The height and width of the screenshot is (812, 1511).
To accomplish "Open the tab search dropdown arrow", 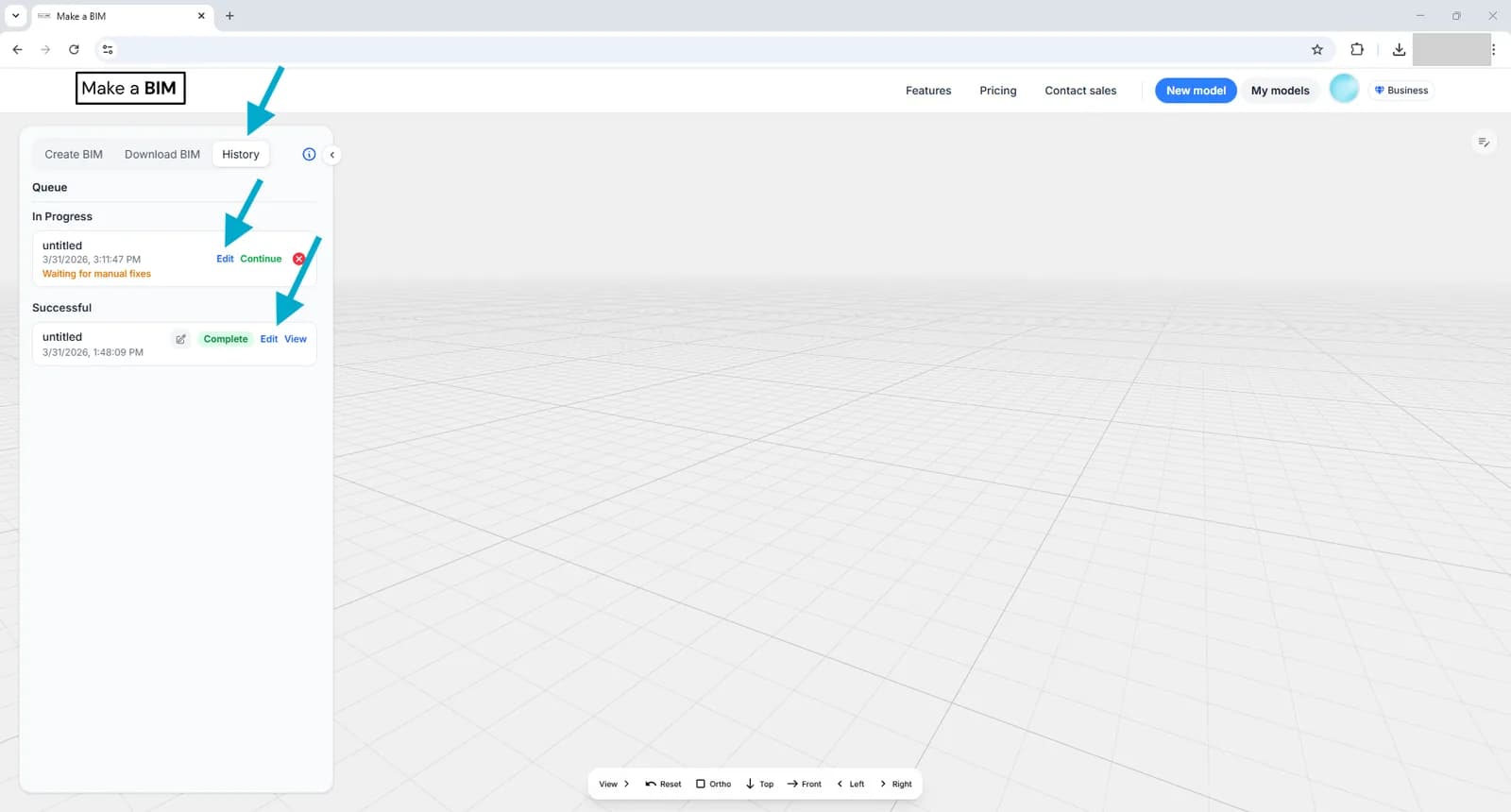I will (15, 16).
